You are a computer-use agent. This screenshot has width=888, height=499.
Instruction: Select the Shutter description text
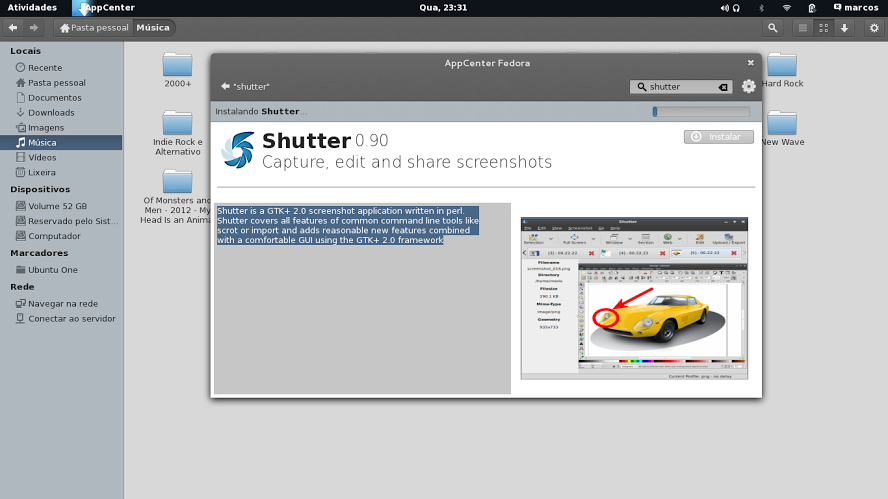348,225
